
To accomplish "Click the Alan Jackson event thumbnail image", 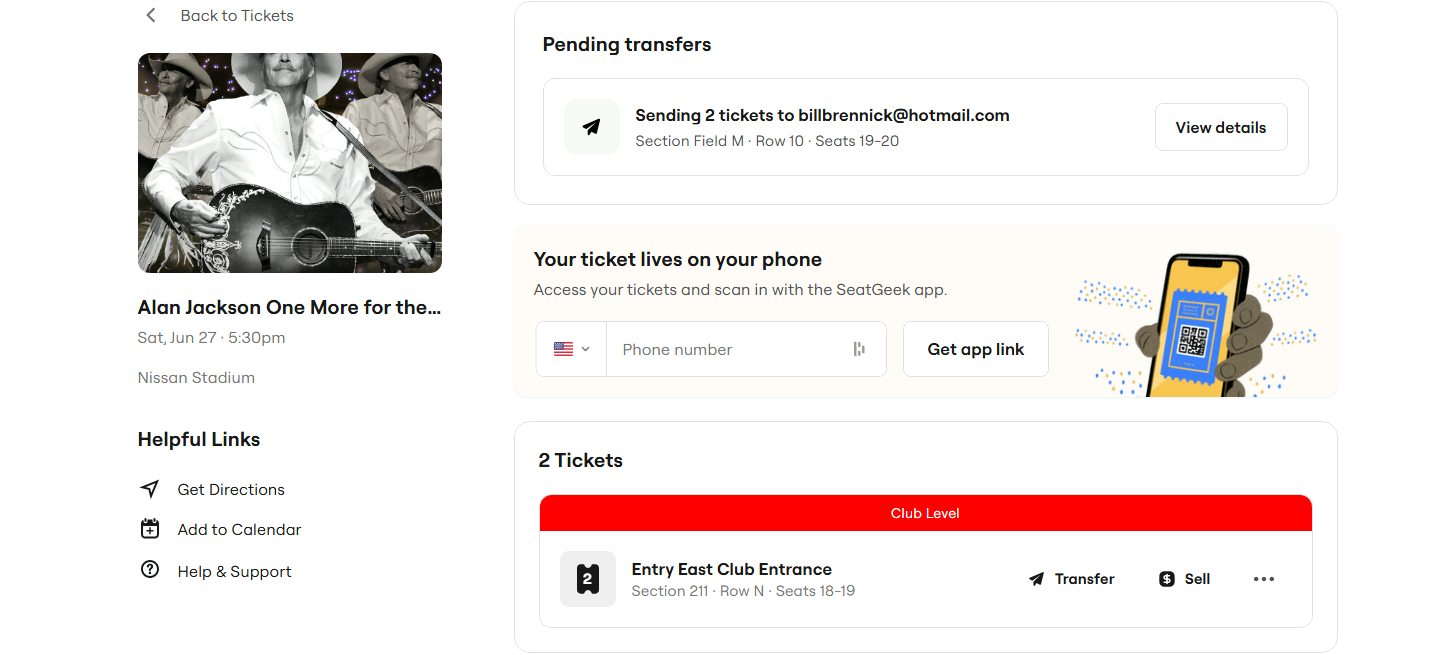I will [x=290, y=163].
